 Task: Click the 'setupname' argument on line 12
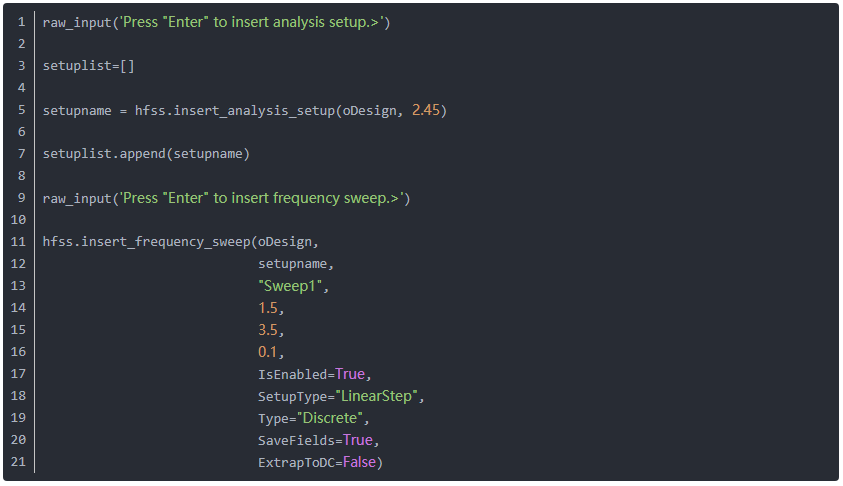tap(293, 264)
